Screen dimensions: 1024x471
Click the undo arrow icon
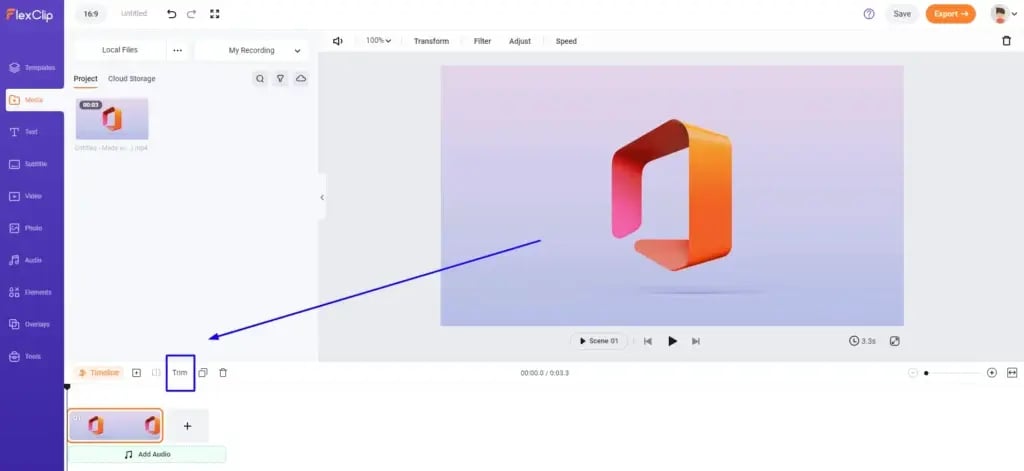tap(171, 14)
